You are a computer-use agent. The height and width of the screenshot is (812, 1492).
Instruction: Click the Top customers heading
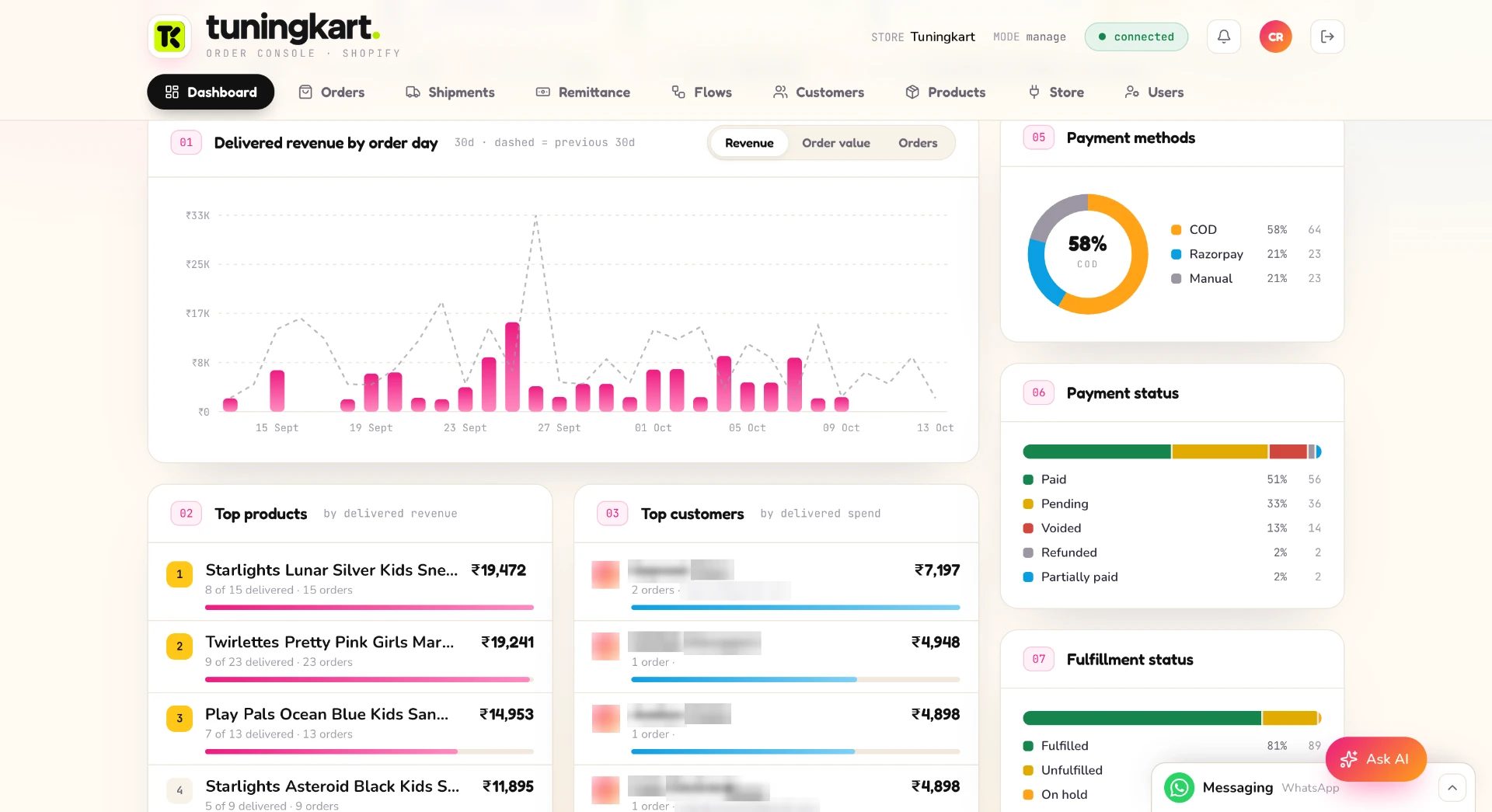692,514
